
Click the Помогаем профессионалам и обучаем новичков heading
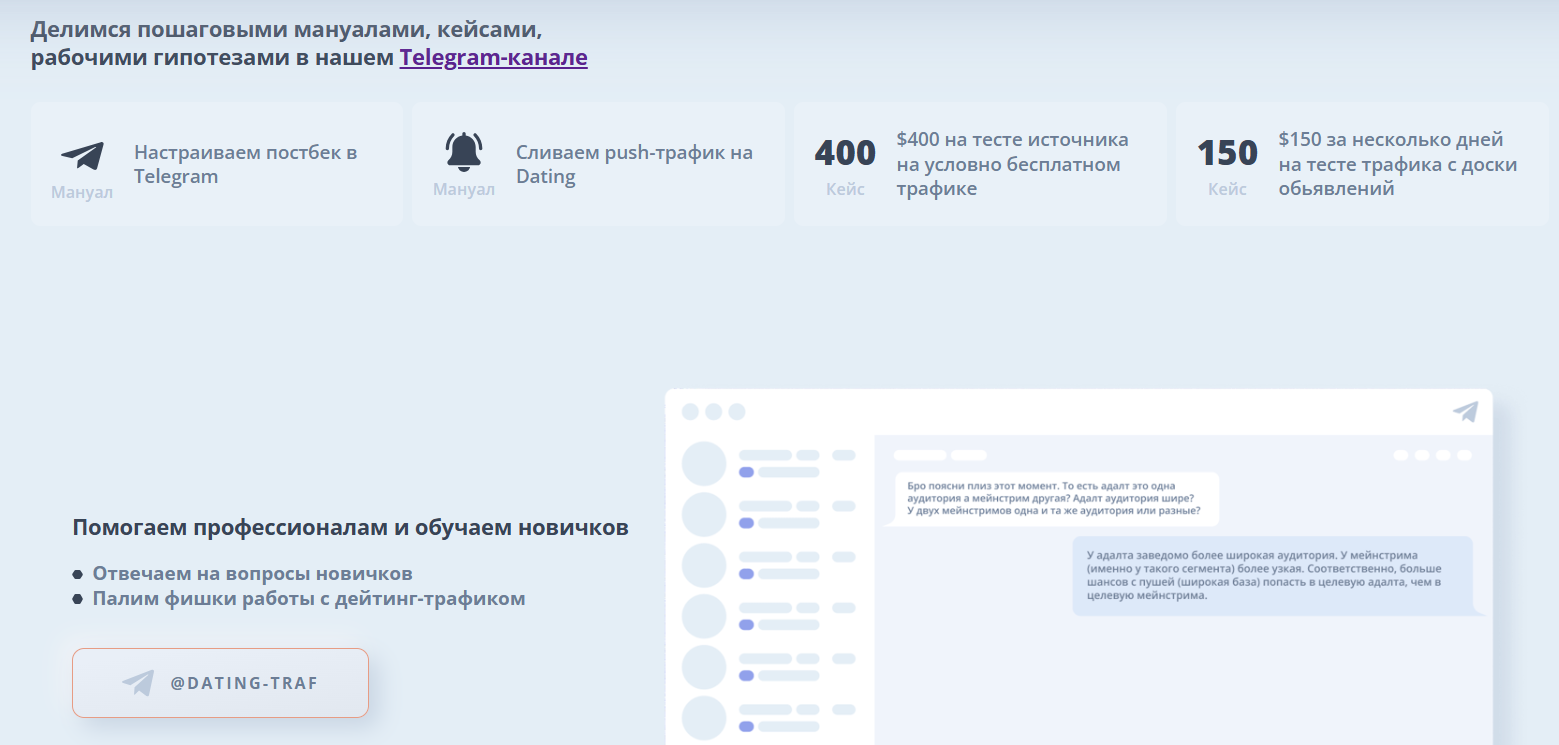click(x=351, y=527)
